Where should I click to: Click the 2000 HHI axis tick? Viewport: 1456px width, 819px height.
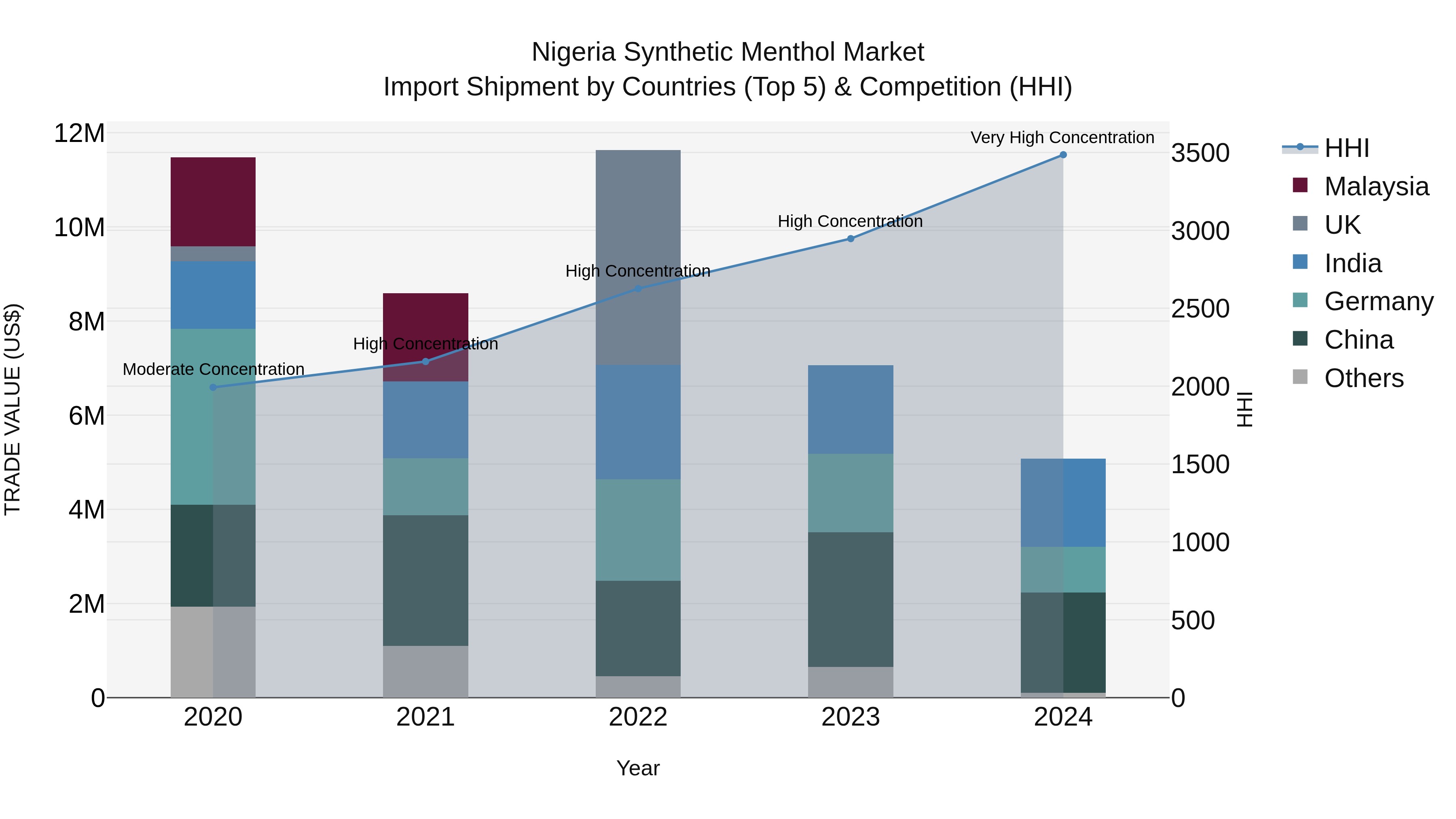coord(1200,387)
